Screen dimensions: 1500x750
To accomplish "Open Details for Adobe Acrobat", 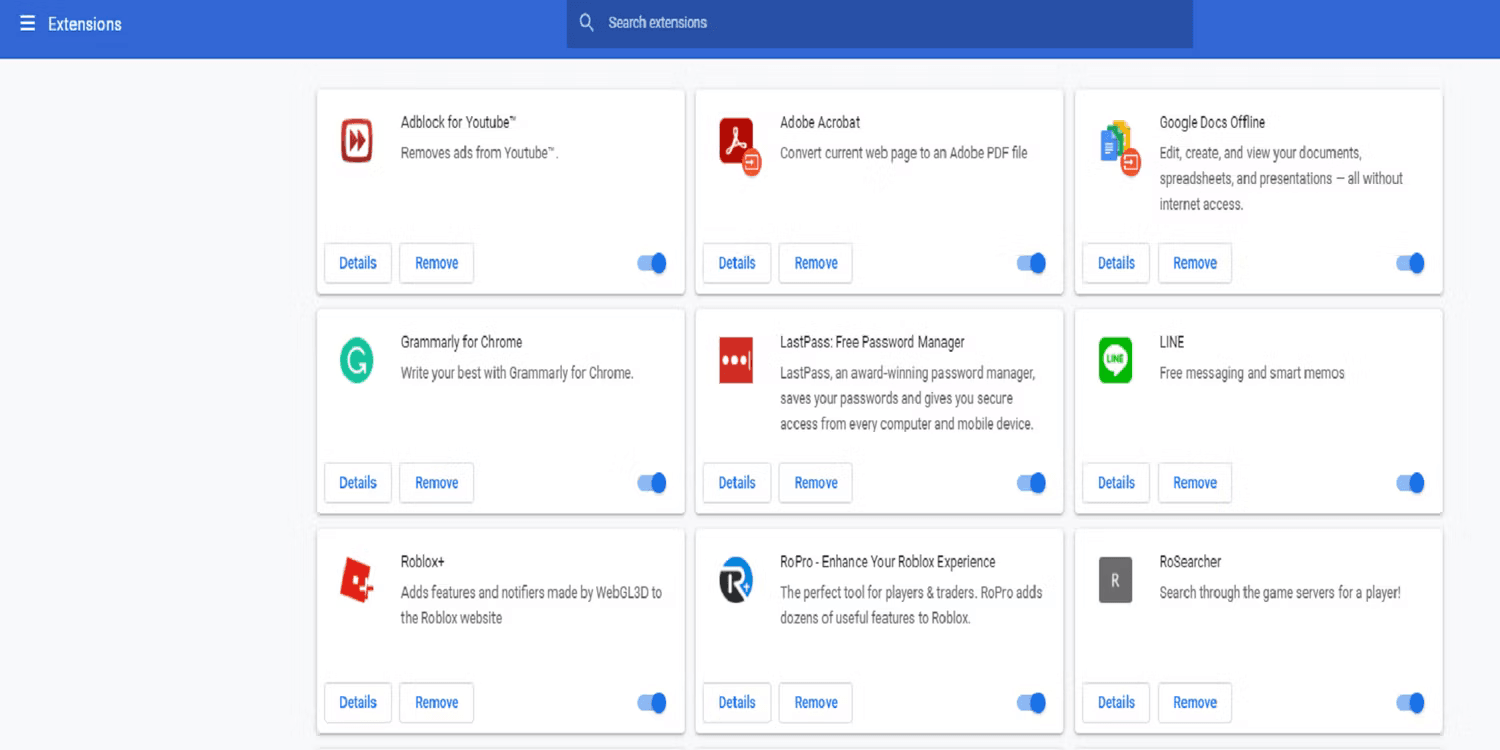I will click(736, 263).
